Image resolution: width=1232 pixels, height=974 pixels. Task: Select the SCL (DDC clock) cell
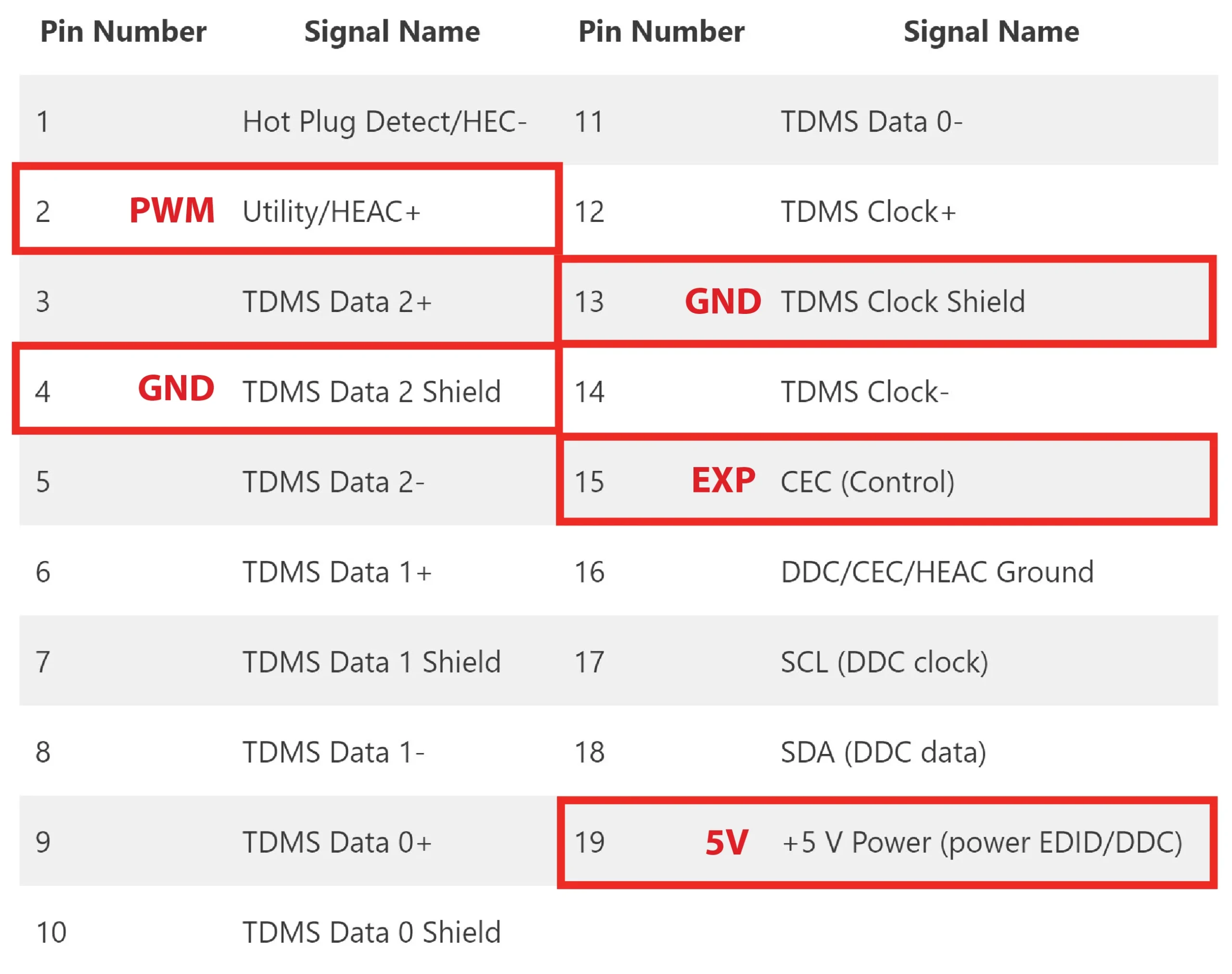pyautogui.click(x=883, y=662)
